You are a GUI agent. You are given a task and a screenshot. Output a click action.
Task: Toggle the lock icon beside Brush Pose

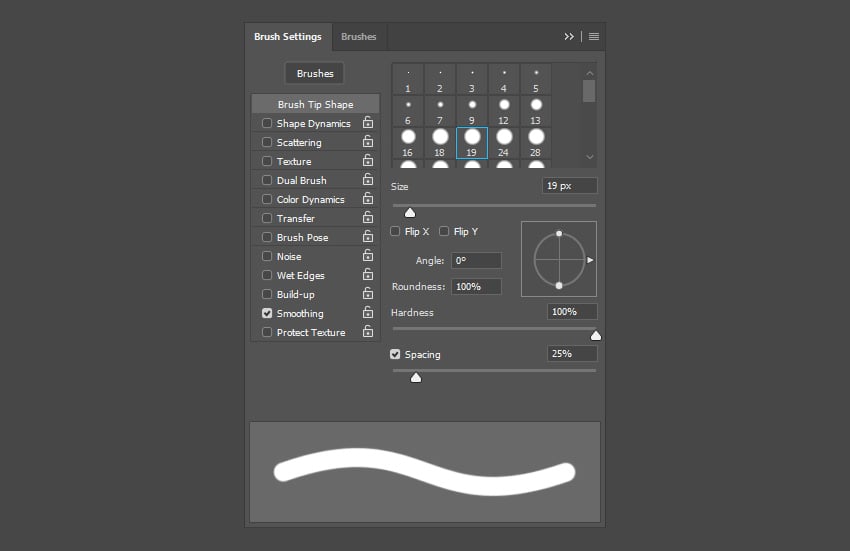click(368, 236)
